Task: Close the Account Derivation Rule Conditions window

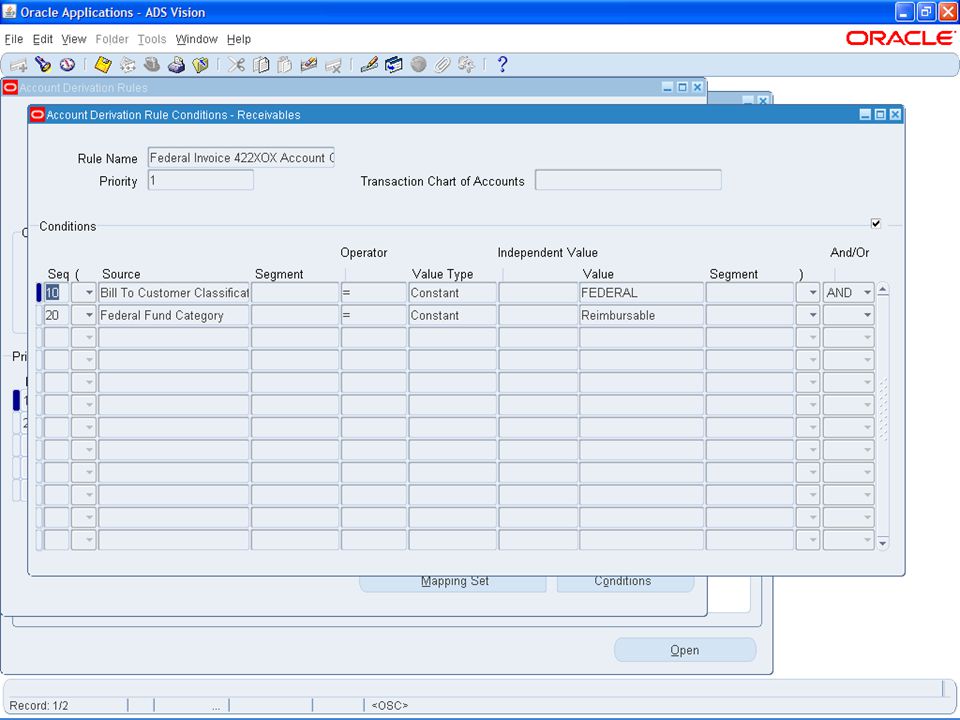Action: tap(895, 114)
